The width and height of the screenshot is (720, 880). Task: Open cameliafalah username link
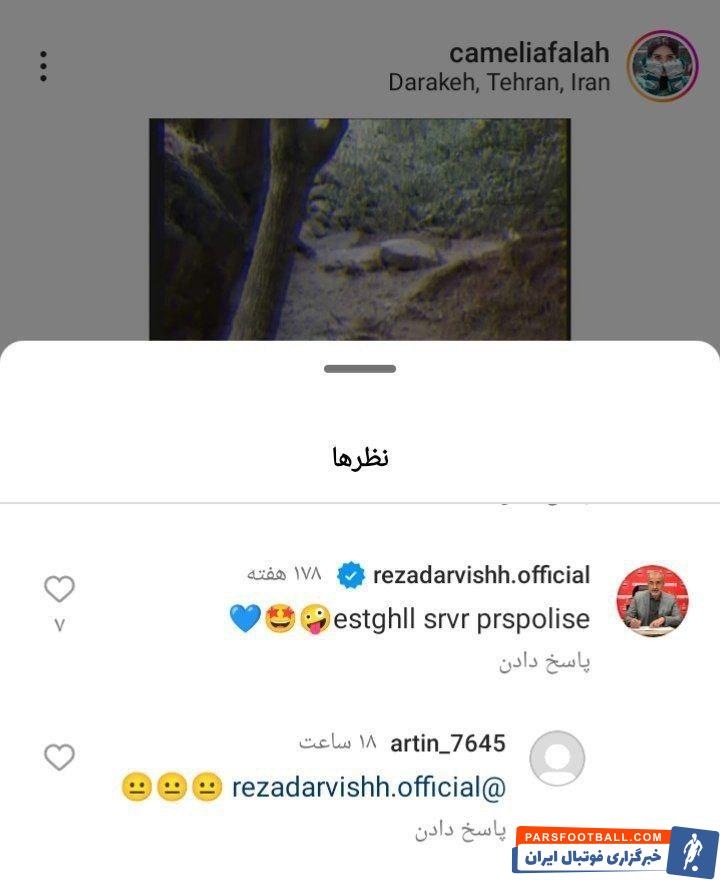[529, 53]
